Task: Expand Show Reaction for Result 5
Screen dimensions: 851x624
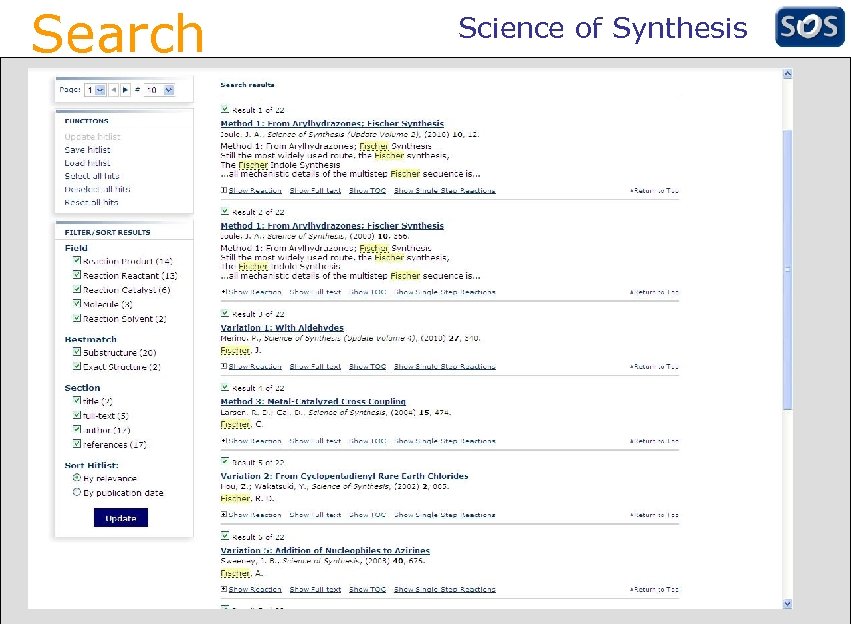Action: click(x=252, y=514)
